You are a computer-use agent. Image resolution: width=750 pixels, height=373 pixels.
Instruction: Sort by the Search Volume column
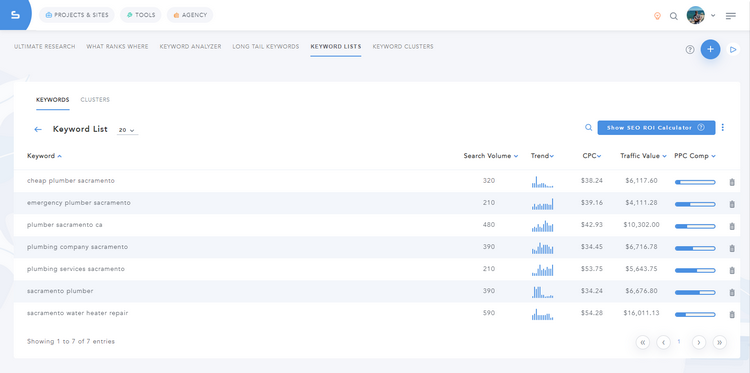tap(491, 156)
